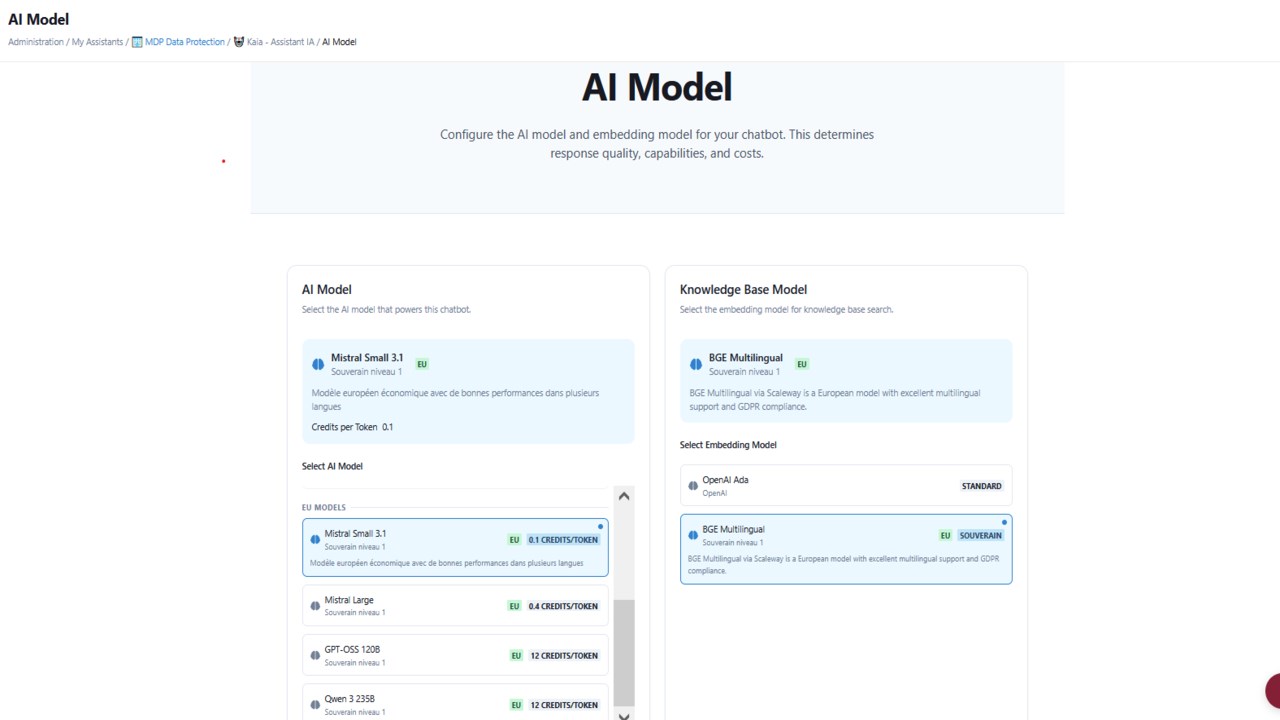This screenshot has height=720, width=1280.
Task: Select the OpenAI Ada embedding model
Action: point(846,485)
